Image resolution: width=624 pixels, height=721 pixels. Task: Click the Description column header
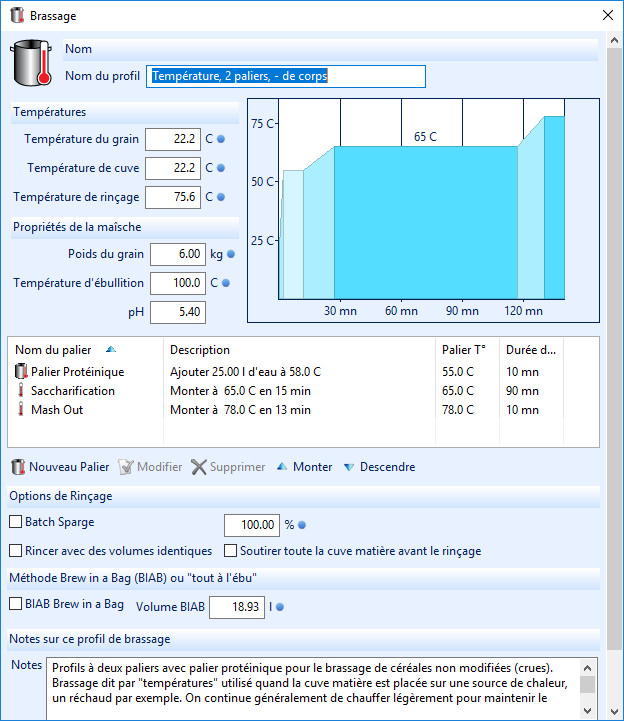tap(200, 350)
